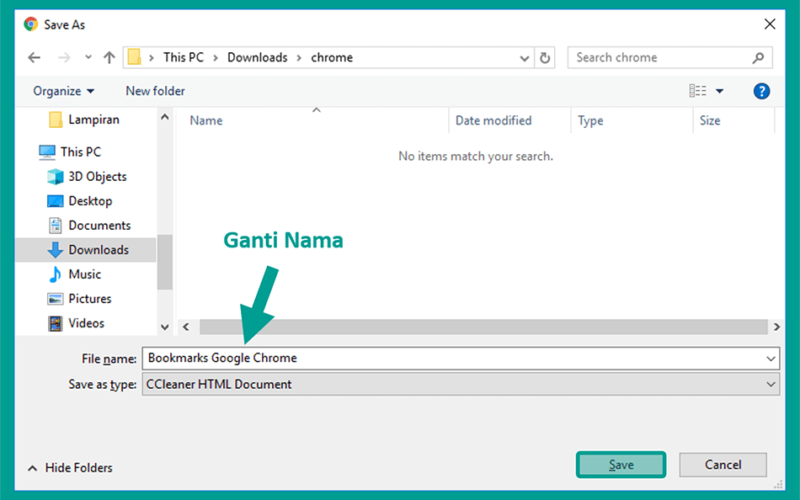
Task: Open Pictures in the sidebar
Action: click(x=79, y=299)
